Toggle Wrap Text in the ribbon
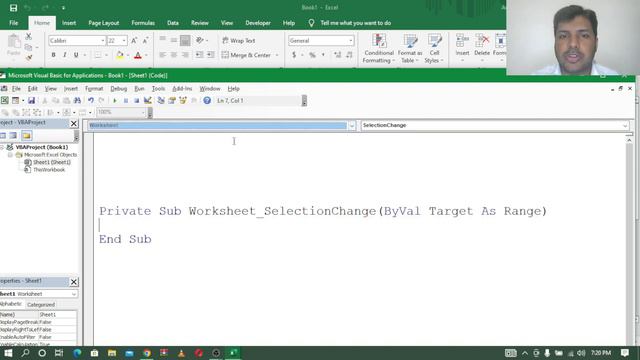 point(239,40)
